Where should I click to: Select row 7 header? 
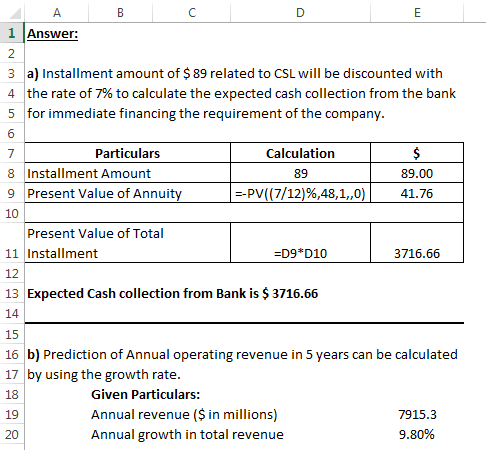pyautogui.click(x=12, y=153)
